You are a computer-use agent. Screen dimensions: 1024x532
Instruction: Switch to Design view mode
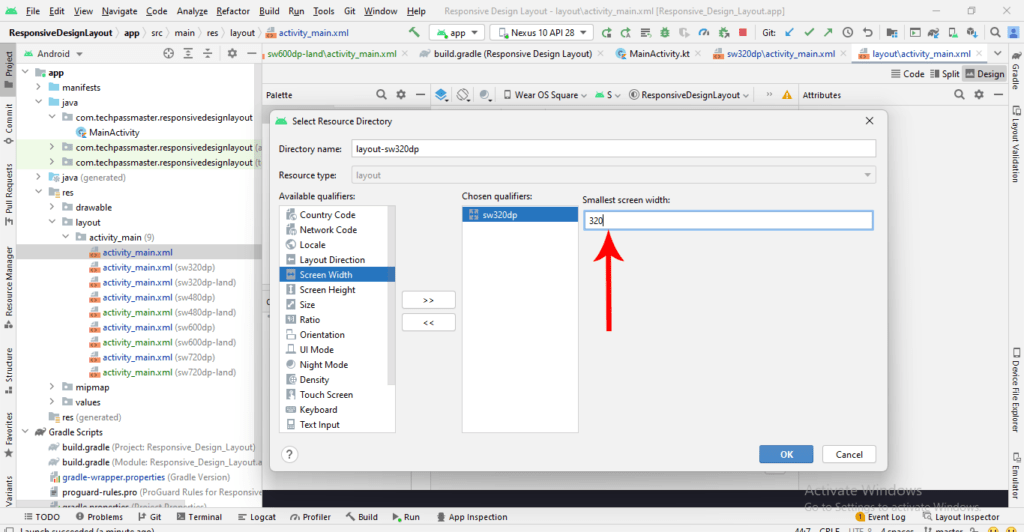point(985,74)
